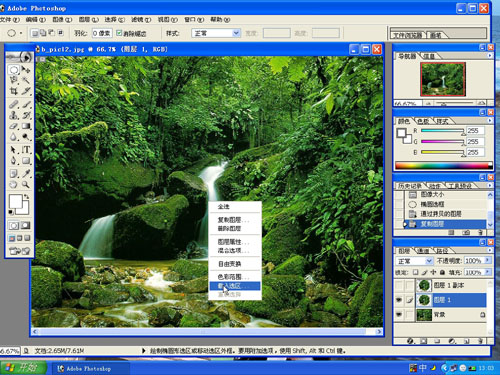Select the Rectangle shape tool
Screen dimensions: 500x375
26,161
